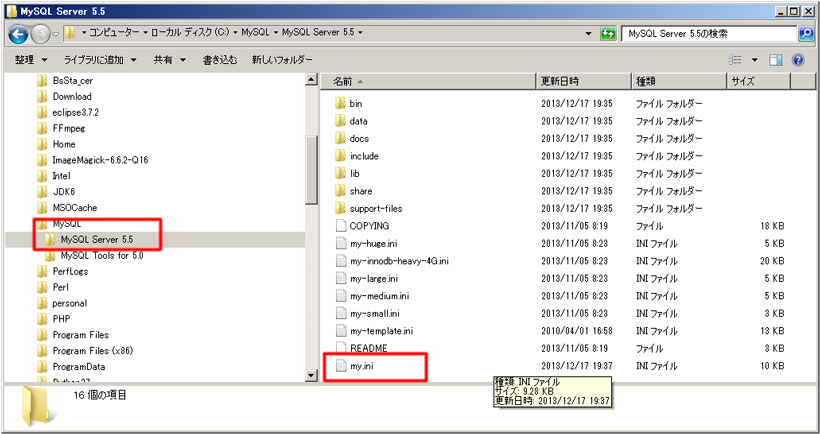Open the help question mark icon
This screenshot has width=820, height=434.
click(x=798, y=60)
